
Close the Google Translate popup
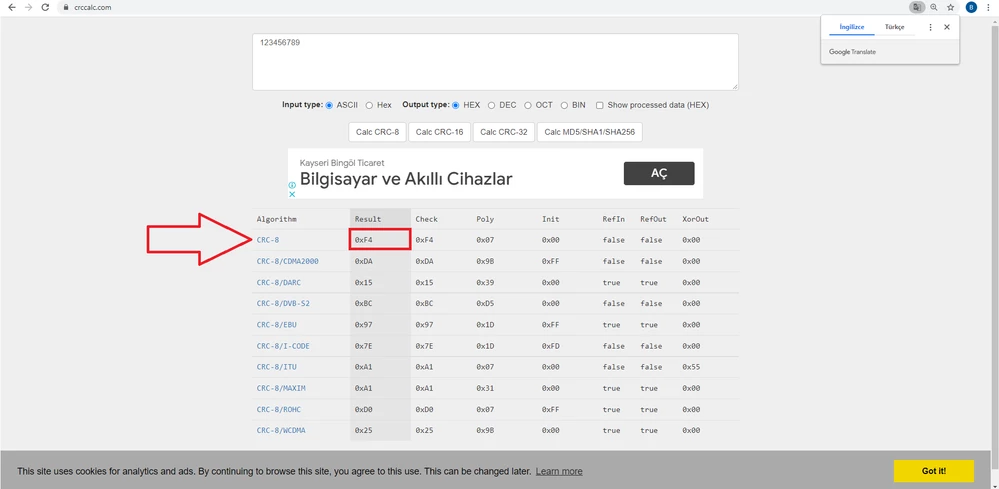947,27
